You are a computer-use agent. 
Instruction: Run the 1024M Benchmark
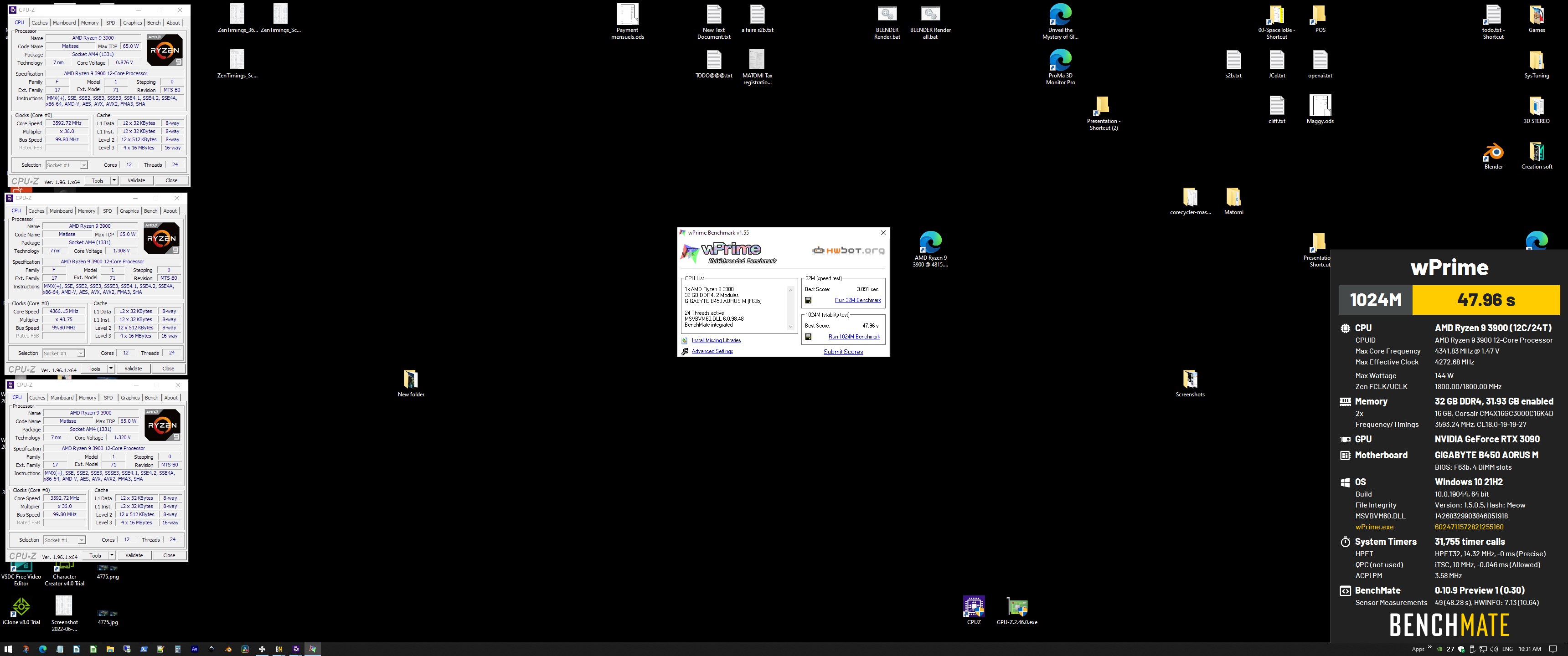854,337
